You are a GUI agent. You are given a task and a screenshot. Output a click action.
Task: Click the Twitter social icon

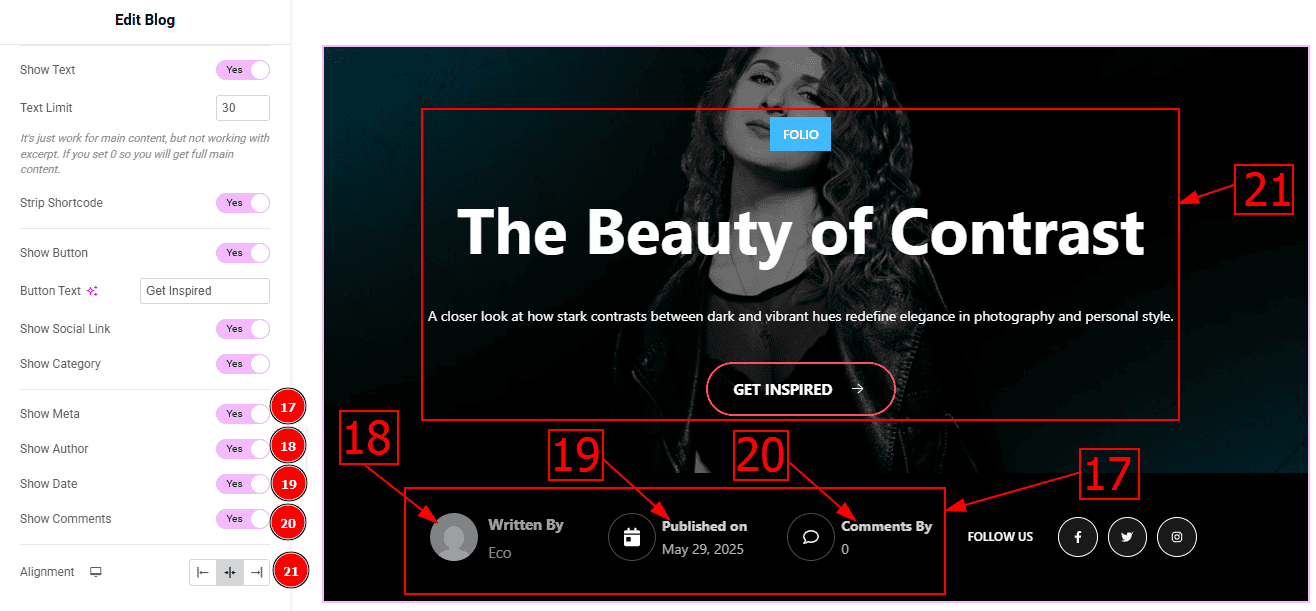coord(1127,537)
